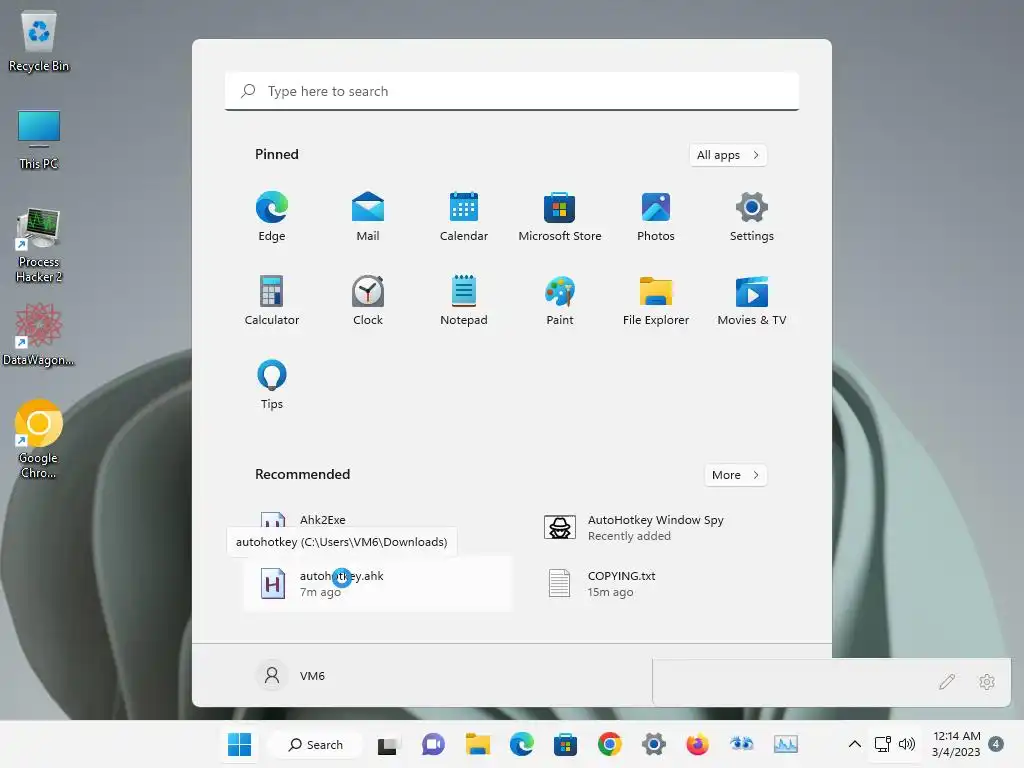The width and height of the screenshot is (1024, 768).
Task: Select This PC desktop icon
Action: [39, 140]
